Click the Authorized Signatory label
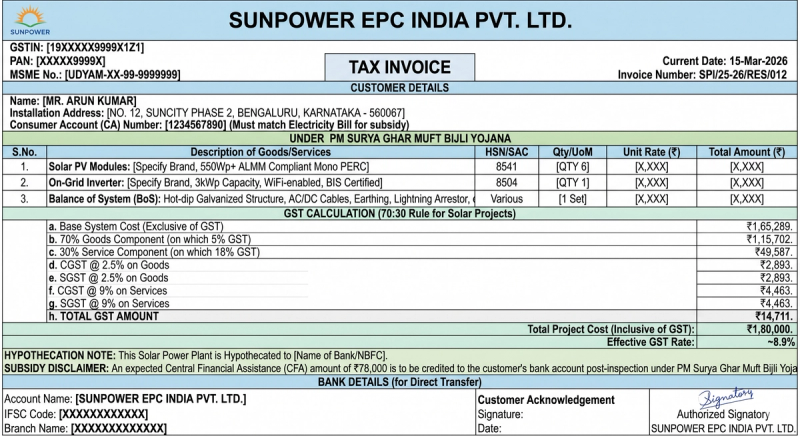The height and width of the screenshot is (436, 800). pyautogui.click(x=723, y=415)
